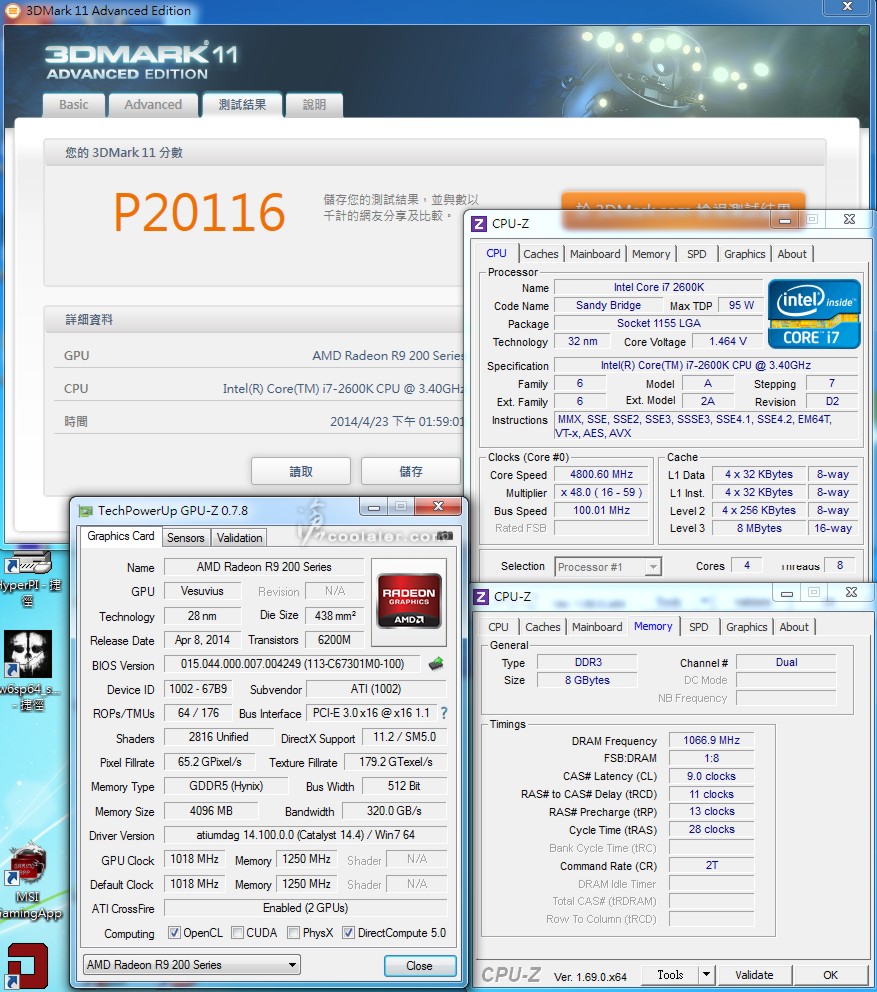
Task: Switch to the 3DMark Basic tab
Action: (x=73, y=105)
